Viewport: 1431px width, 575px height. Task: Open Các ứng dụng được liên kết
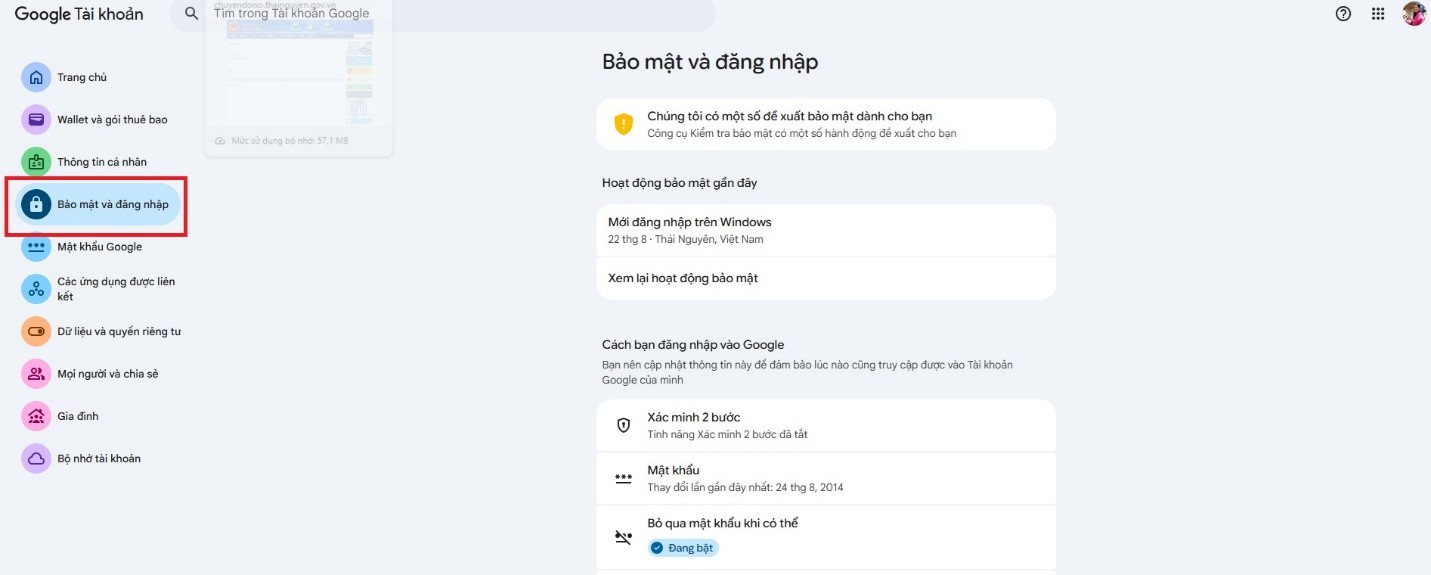100,289
